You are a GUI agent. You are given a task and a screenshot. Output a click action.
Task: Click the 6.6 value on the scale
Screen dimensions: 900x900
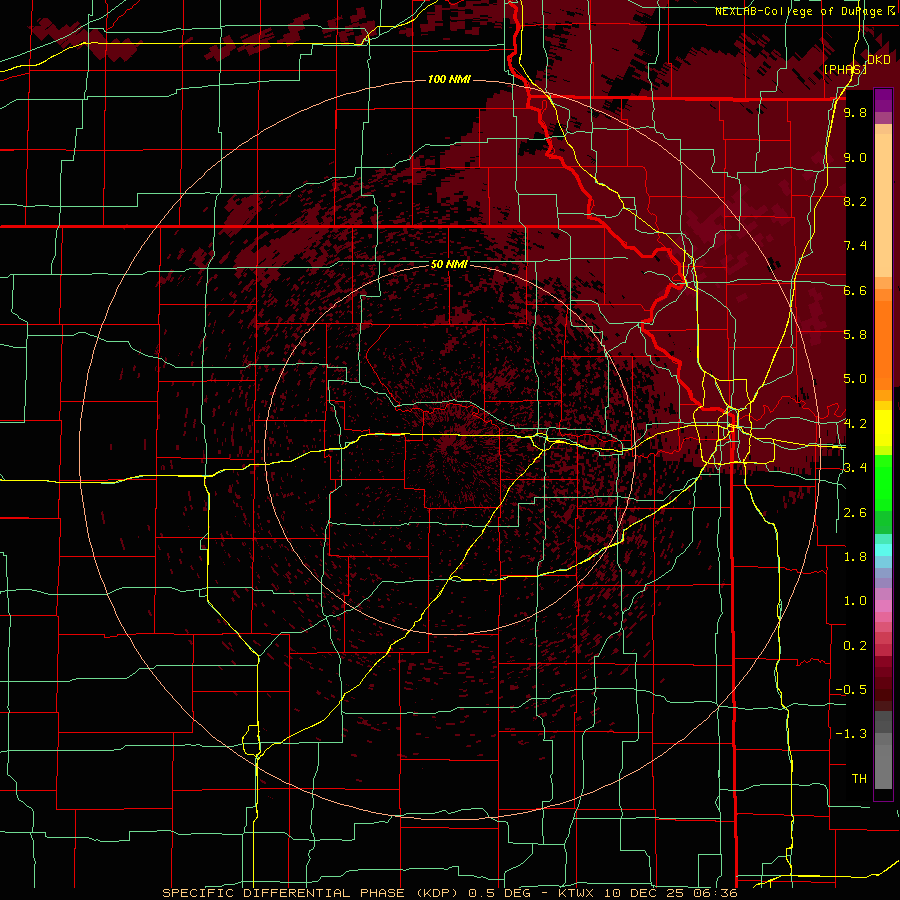click(855, 291)
